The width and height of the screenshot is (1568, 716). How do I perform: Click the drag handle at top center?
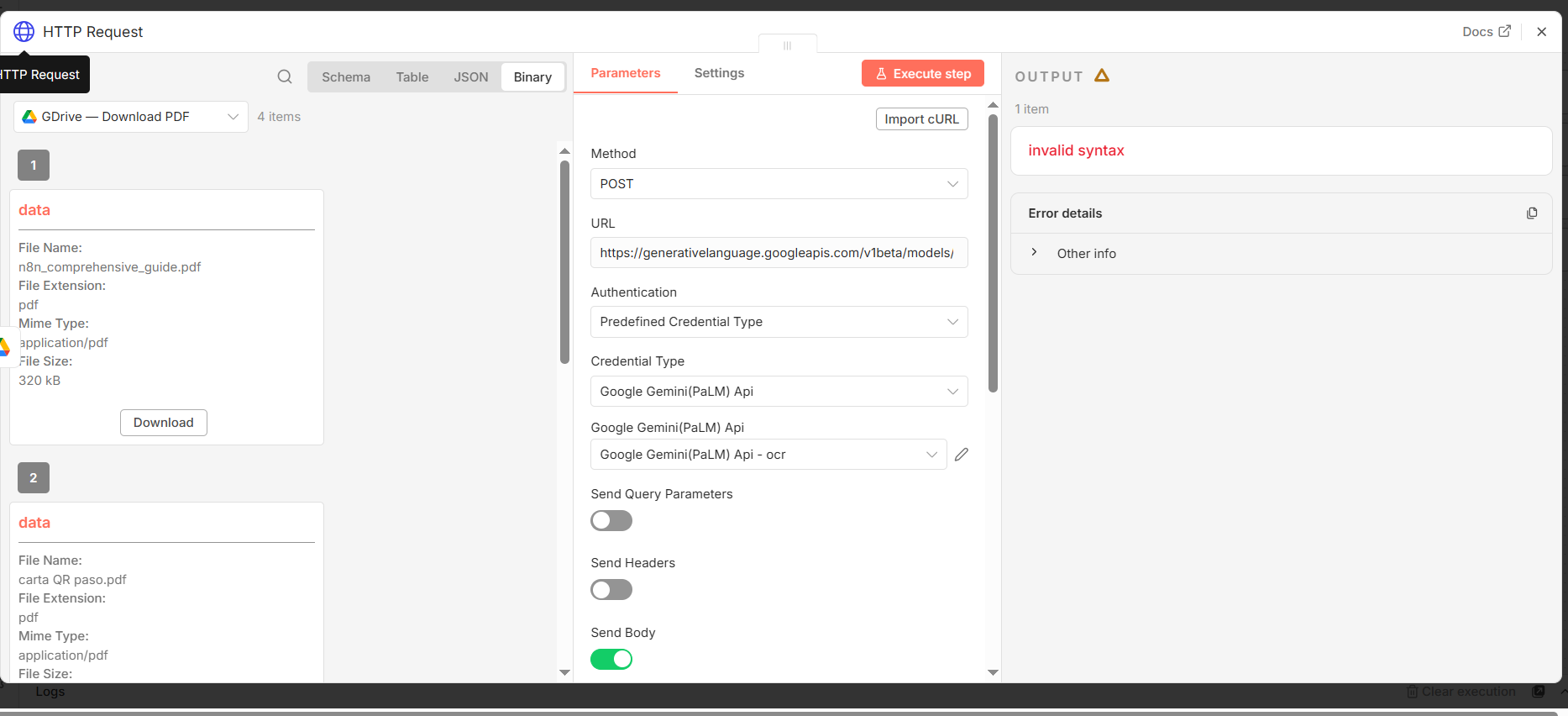tap(787, 45)
